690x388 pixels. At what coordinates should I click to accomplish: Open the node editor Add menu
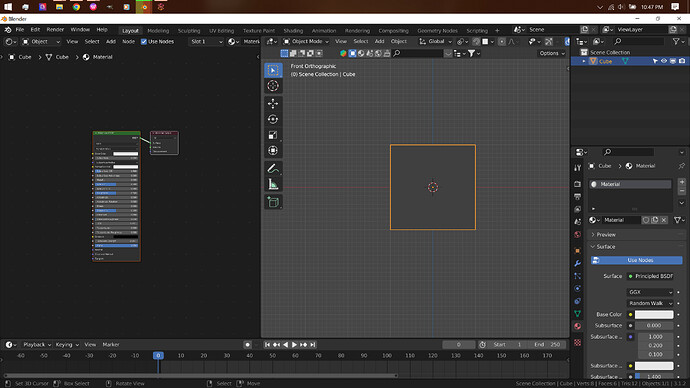(x=110, y=41)
